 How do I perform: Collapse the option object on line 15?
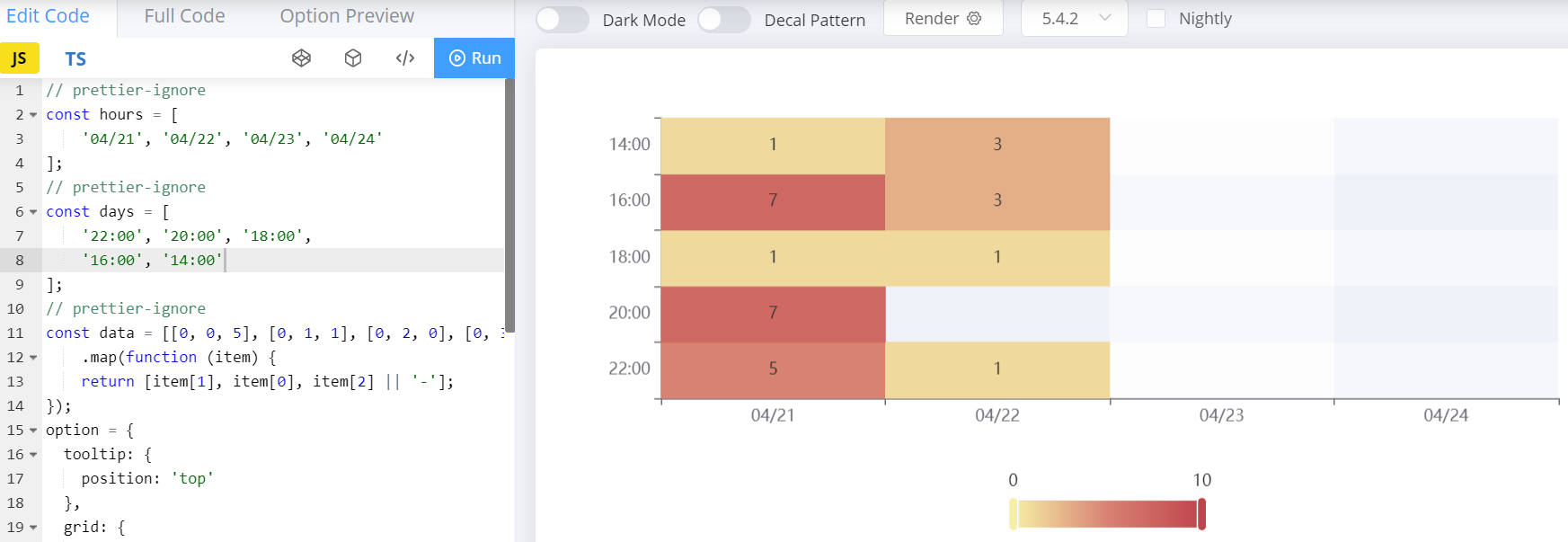coord(31,430)
